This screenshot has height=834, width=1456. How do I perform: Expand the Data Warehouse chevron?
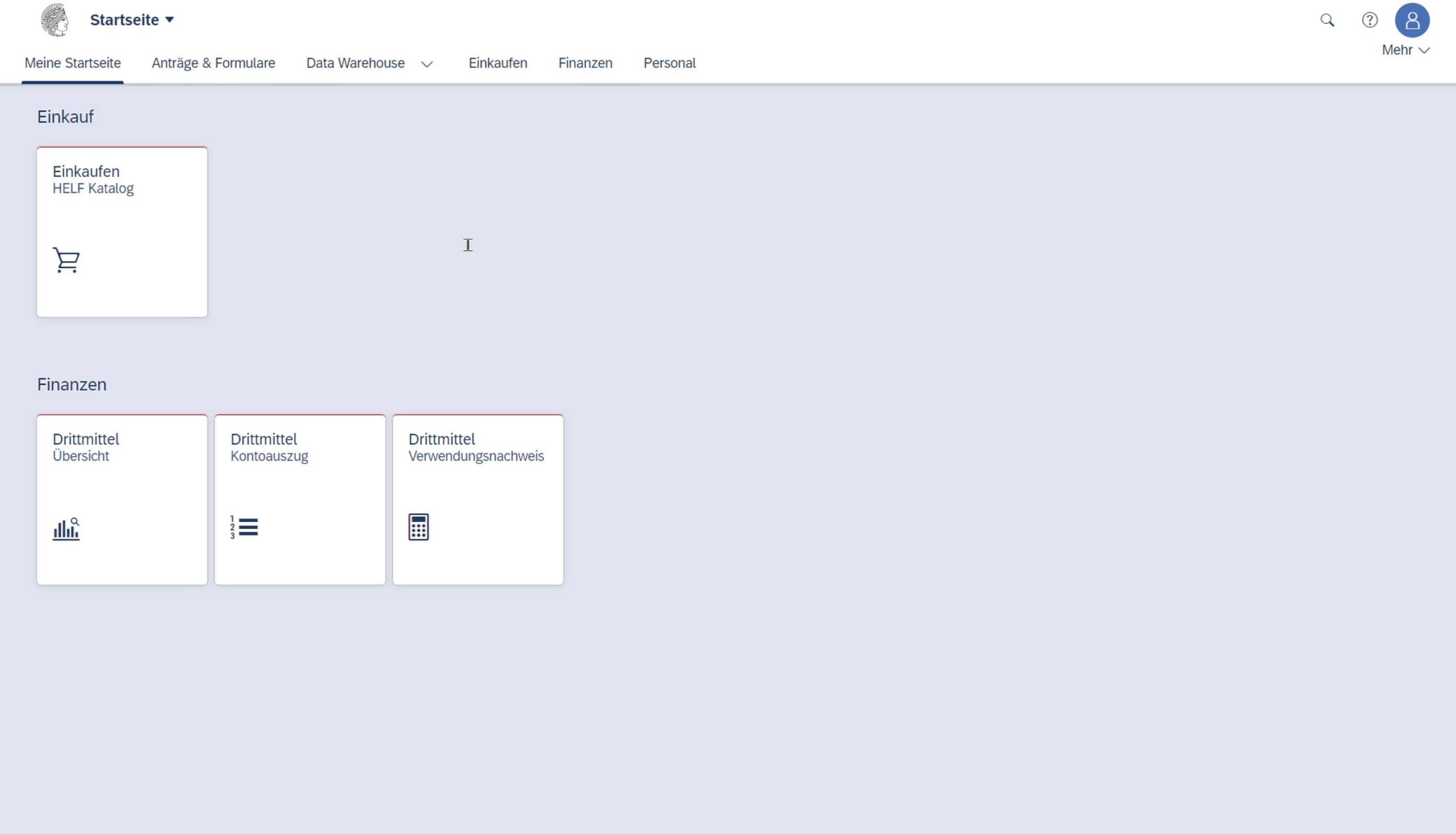[427, 64]
